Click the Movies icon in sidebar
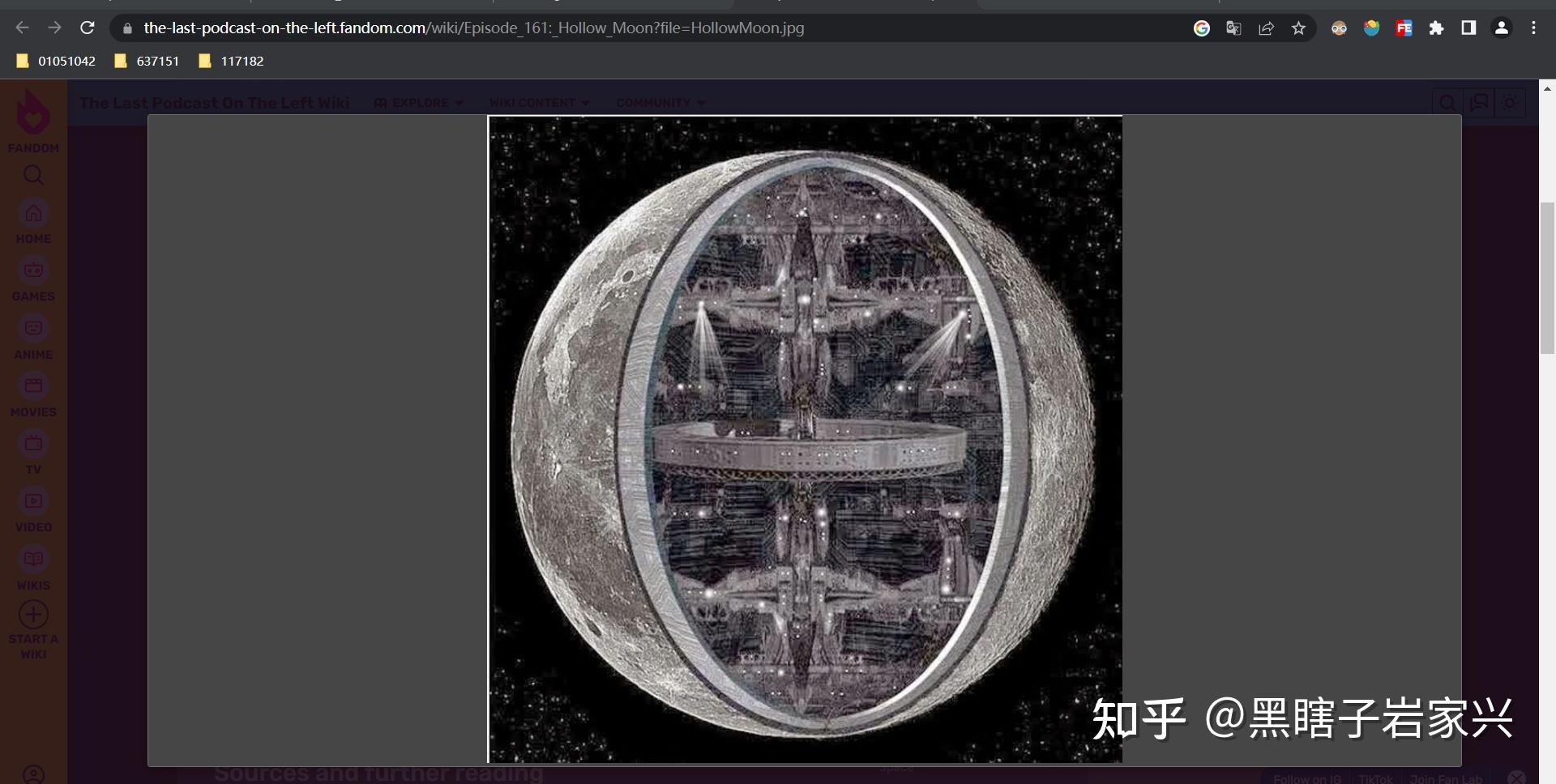 pos(33,386)
